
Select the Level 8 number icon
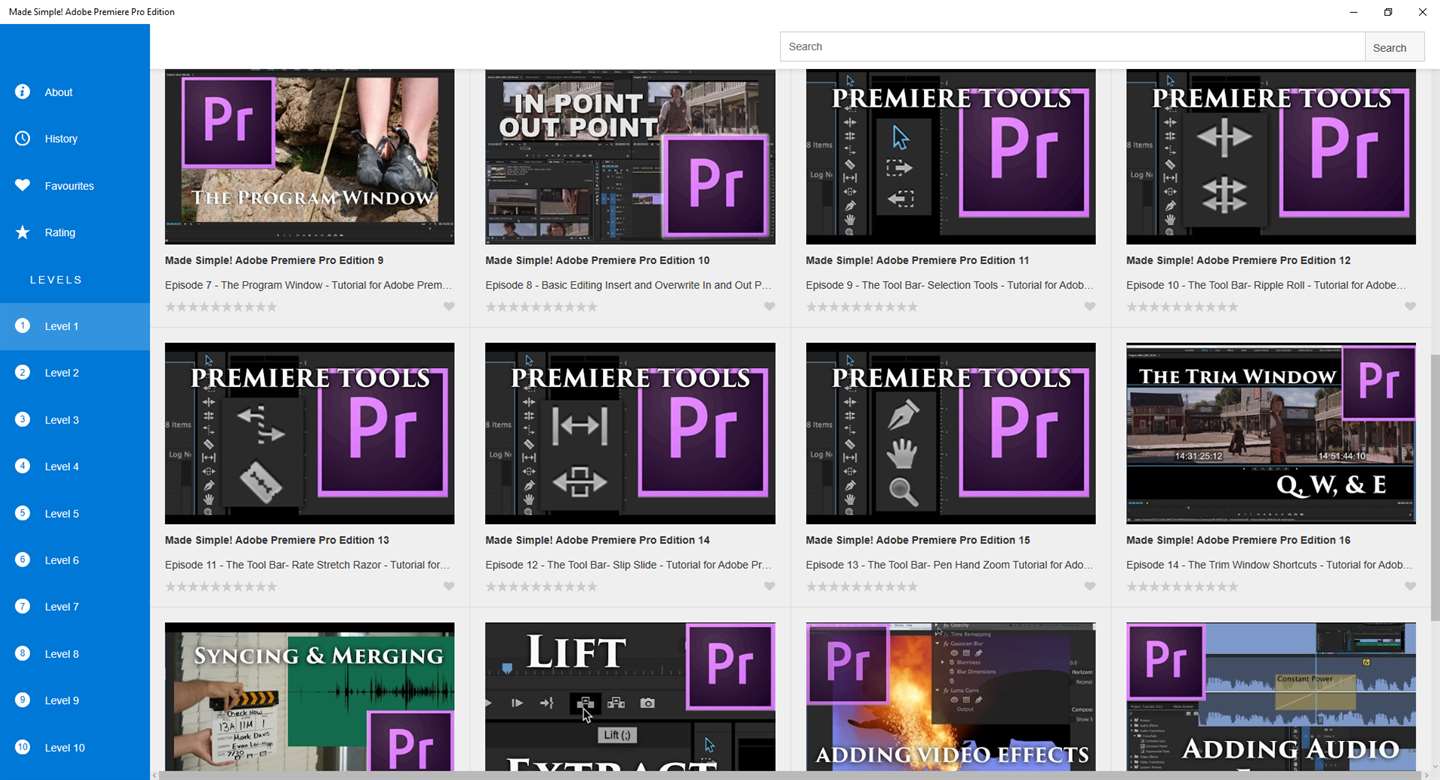click(22, 653)
